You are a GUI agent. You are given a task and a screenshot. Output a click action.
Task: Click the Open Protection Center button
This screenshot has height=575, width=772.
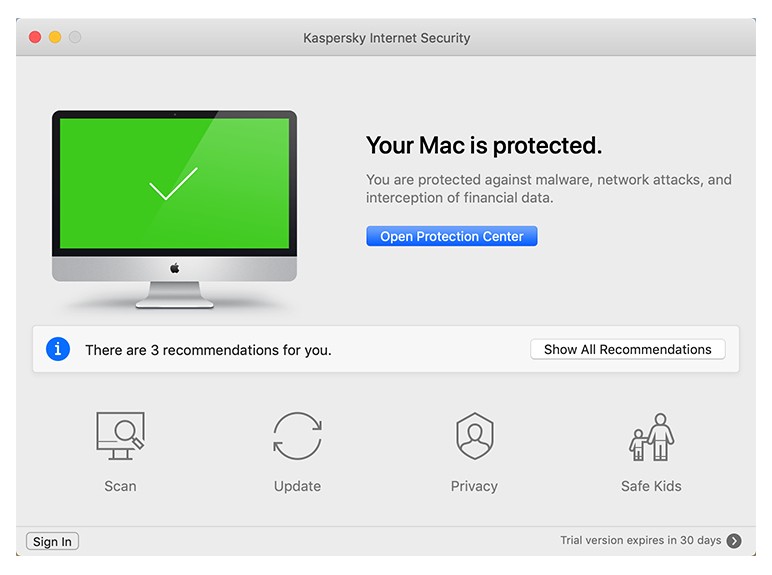[x=452, y=236]
